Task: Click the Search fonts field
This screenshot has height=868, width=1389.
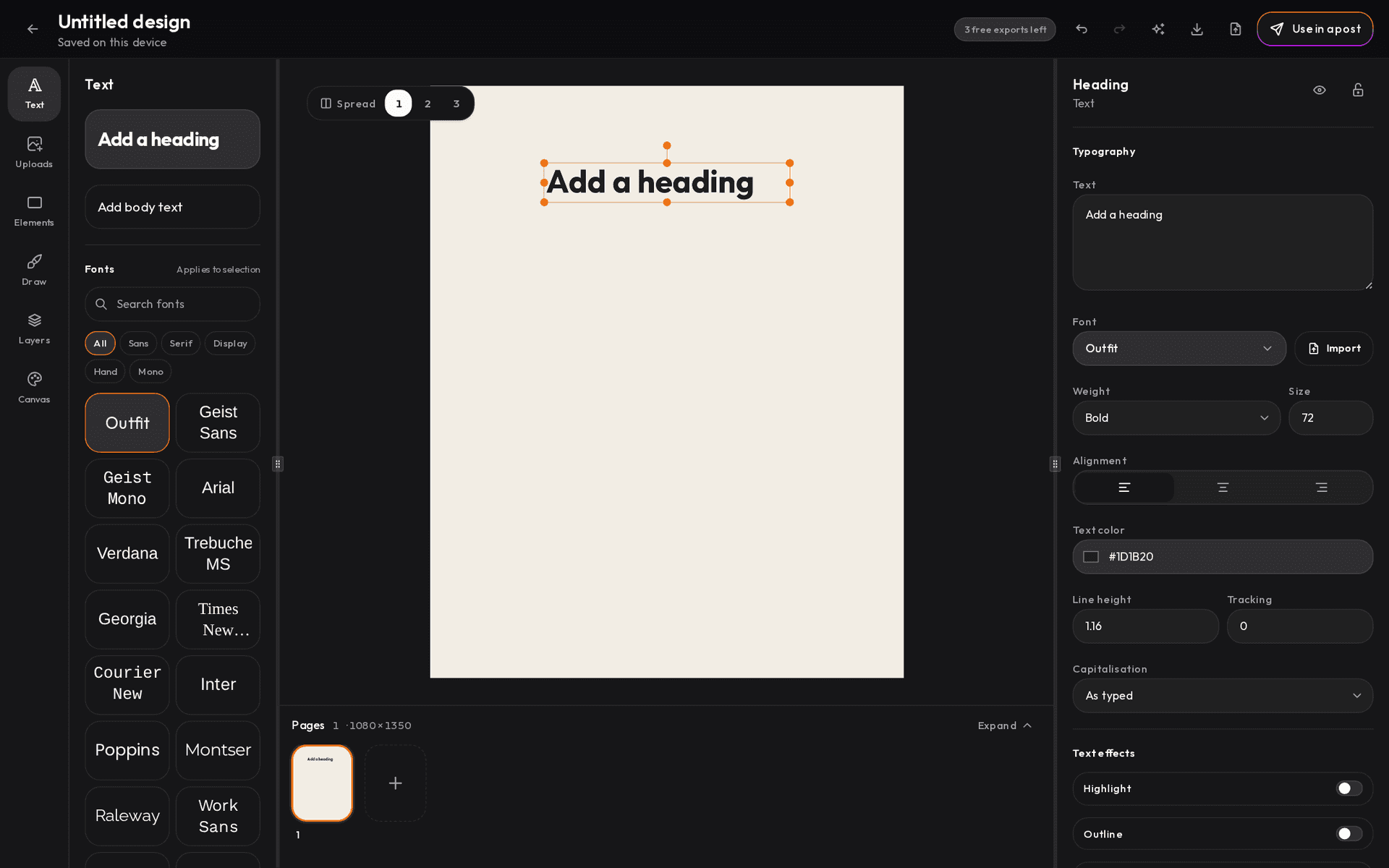Action: (172, 305)
